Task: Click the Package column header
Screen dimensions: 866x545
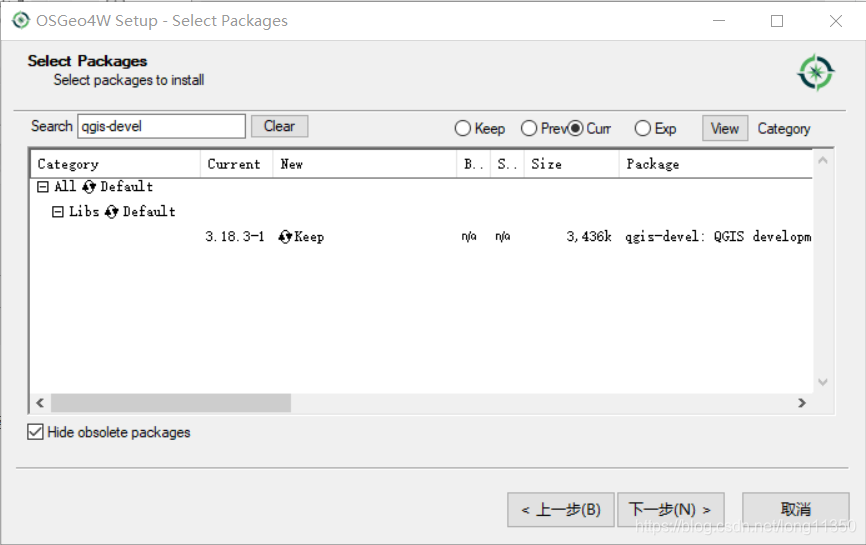Action: (x=716, y=164)
